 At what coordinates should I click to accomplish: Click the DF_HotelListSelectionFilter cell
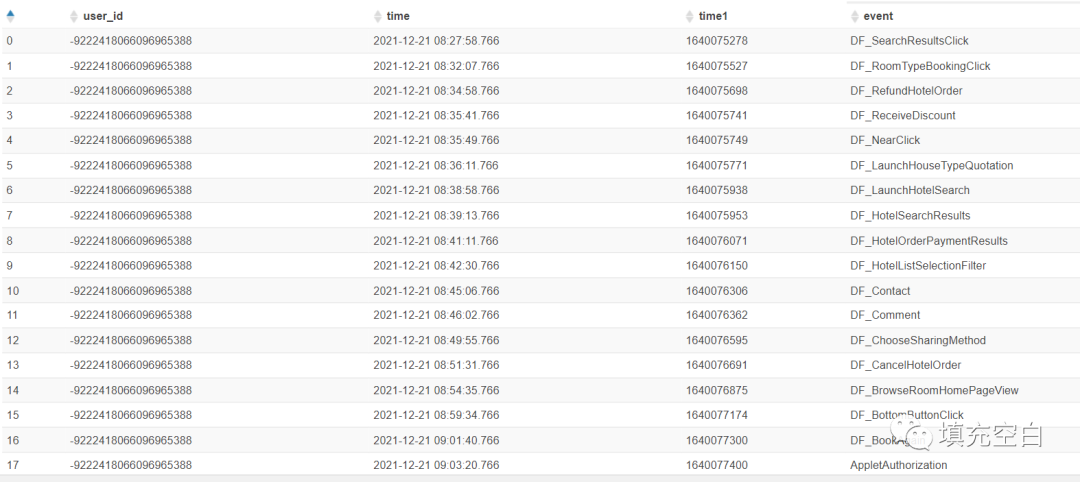point(918,266)
